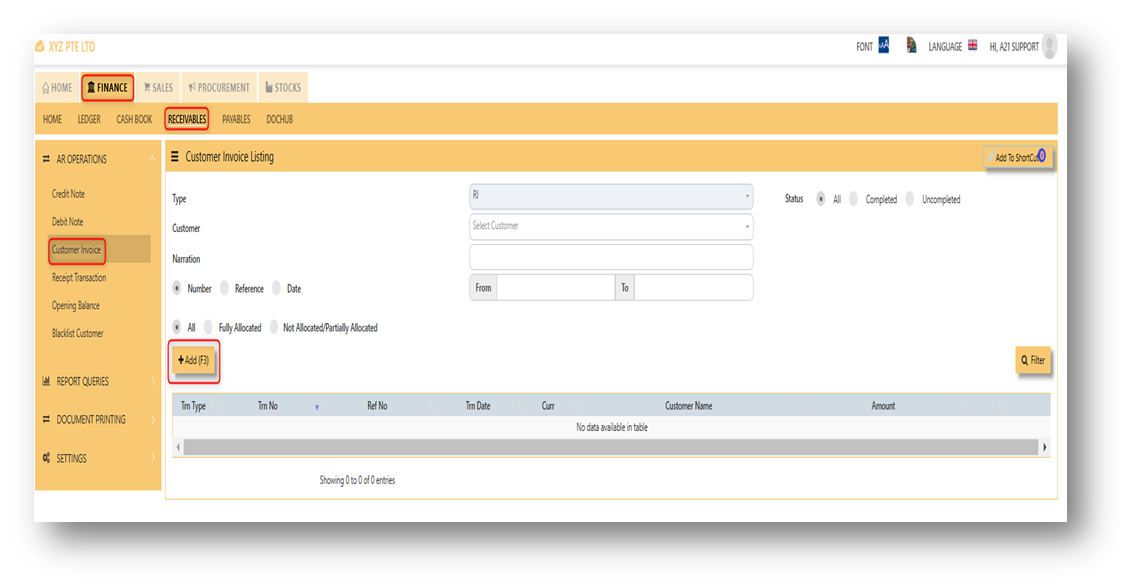Click the table's horizontal scrollbar
Image resolution: width=1133 pixels, height=588 pixels.
(x=611, y=447)
